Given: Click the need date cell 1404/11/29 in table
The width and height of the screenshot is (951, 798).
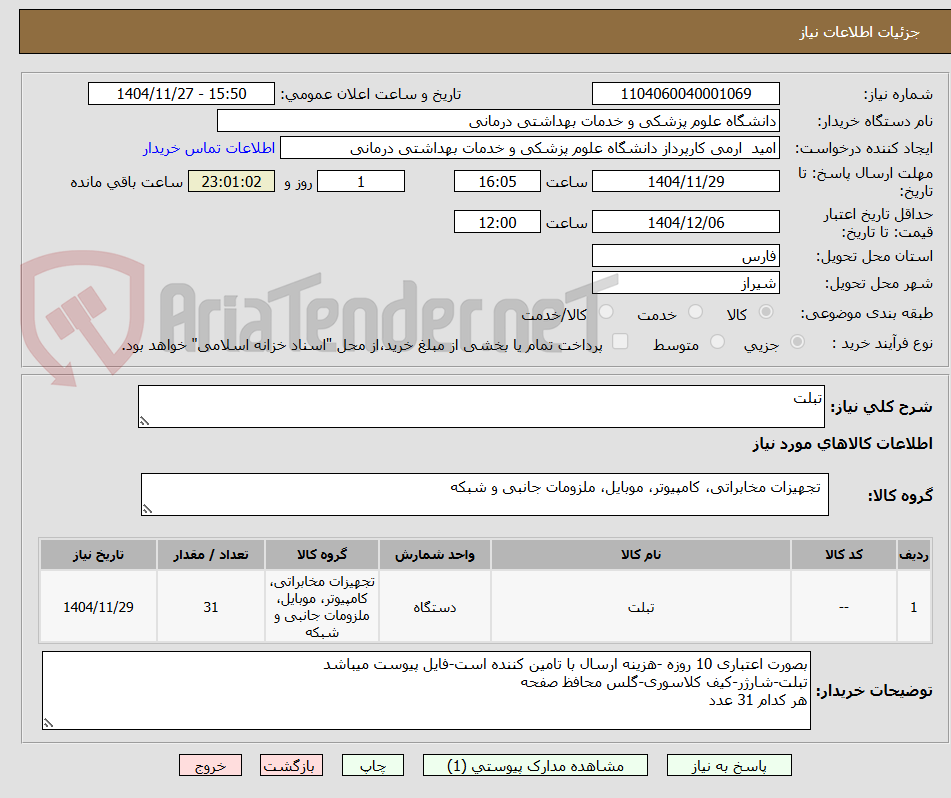Looking at the screenshot, I should tap(98, 606).
